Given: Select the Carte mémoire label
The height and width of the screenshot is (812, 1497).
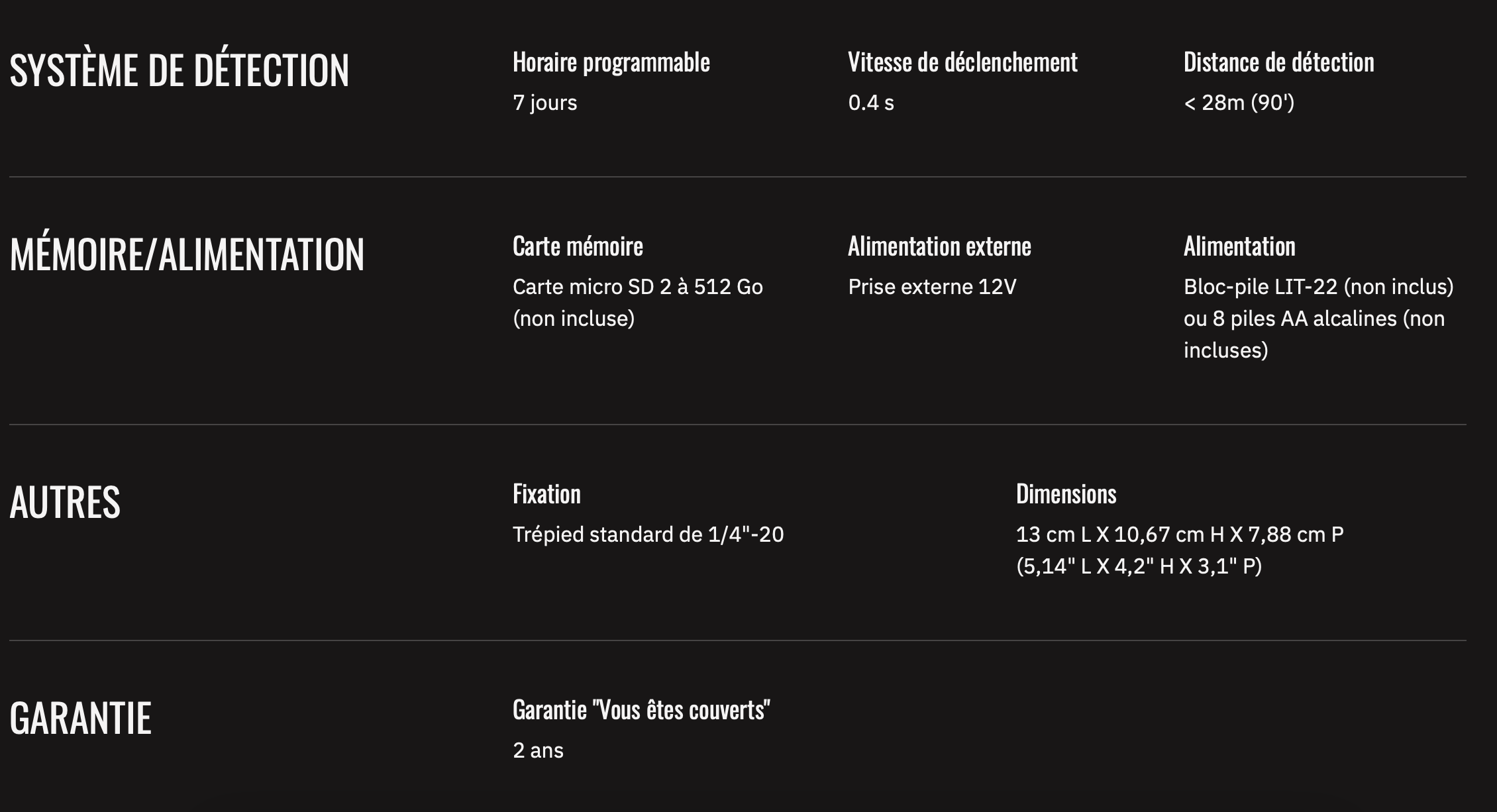Looking at the screenshot, I should tap(578, 246).
